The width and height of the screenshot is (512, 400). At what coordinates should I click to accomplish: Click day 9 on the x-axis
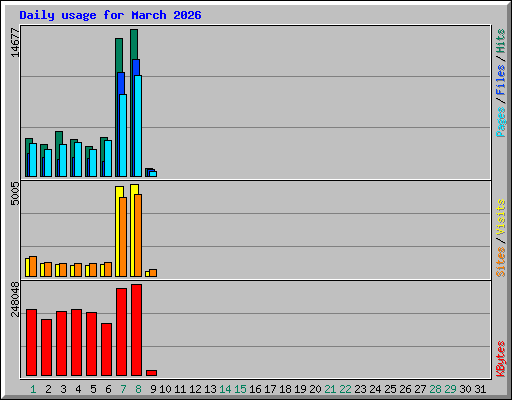(x=153, y=389)
